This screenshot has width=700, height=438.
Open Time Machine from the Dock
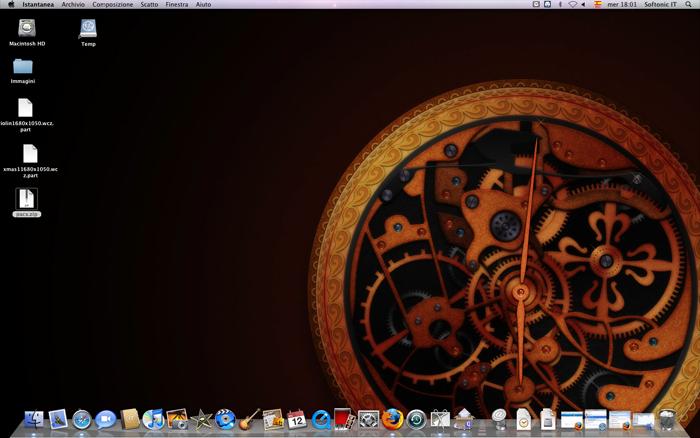pos(417,420)
